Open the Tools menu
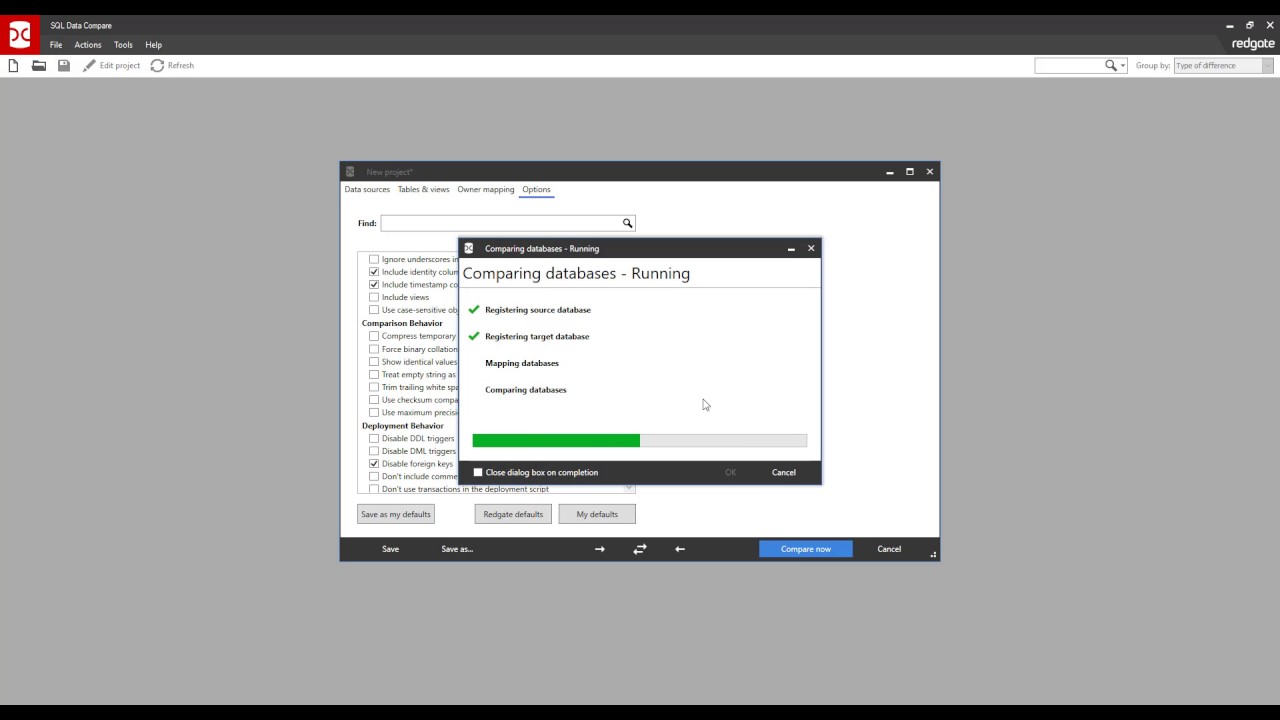 [123, 45]
